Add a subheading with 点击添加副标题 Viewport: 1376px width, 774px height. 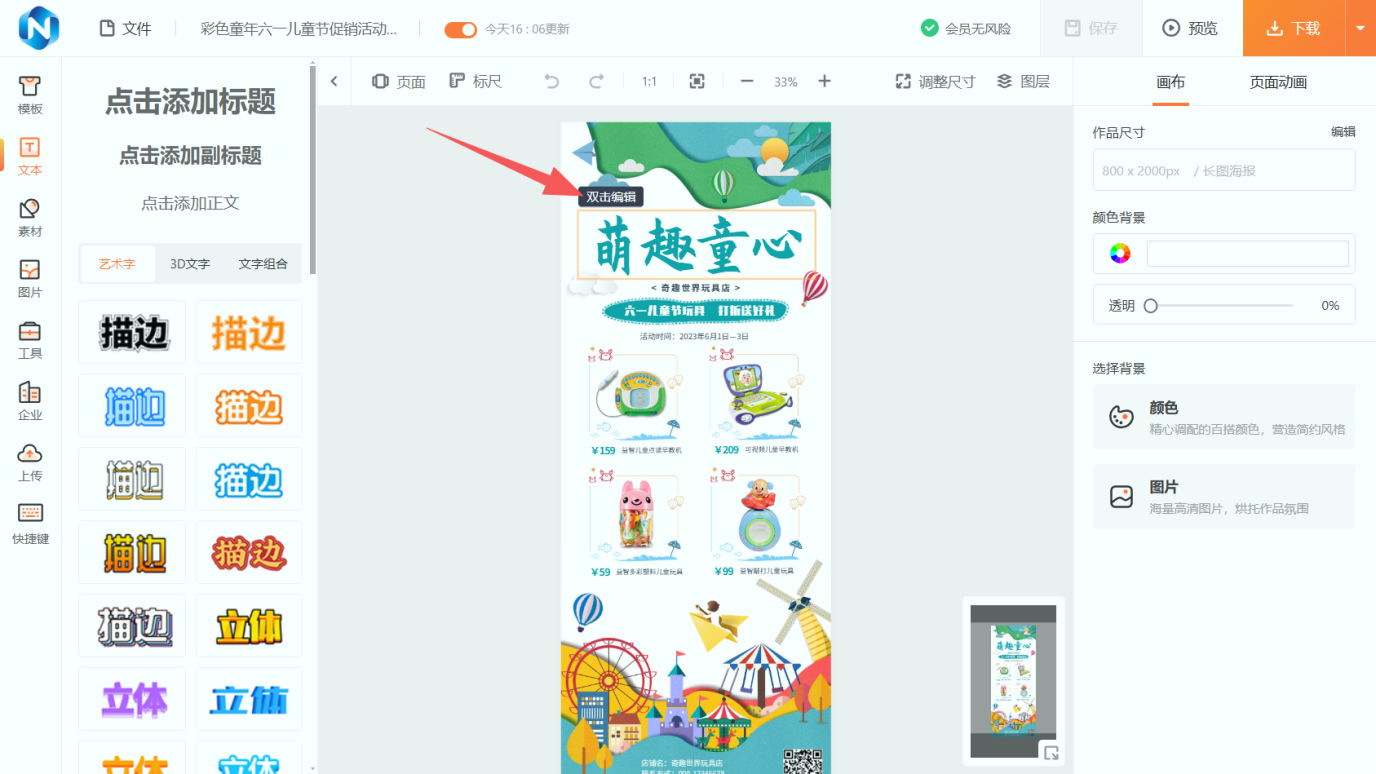(x=190, y=155)
